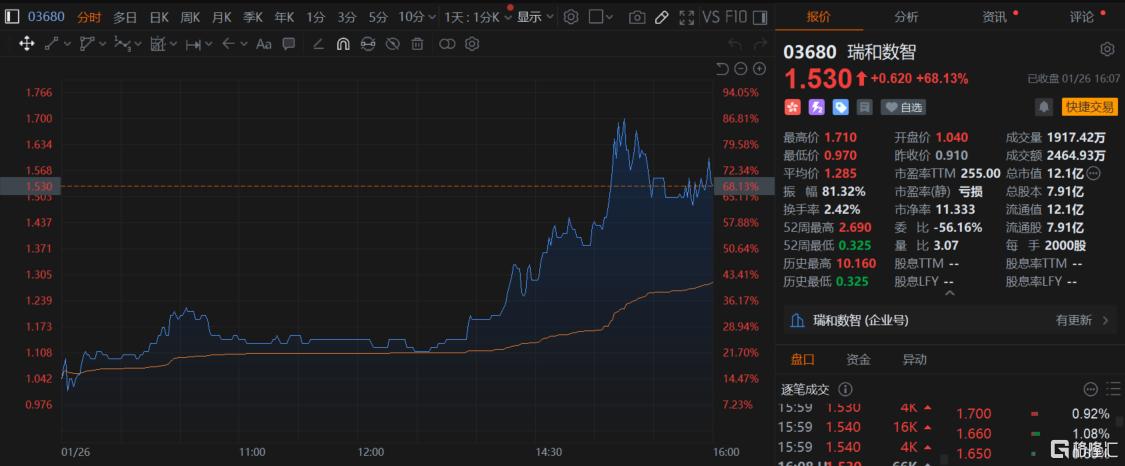The image size is (1125, 466).
Task: Select the magnet snap tool
Action: [342, 44]
